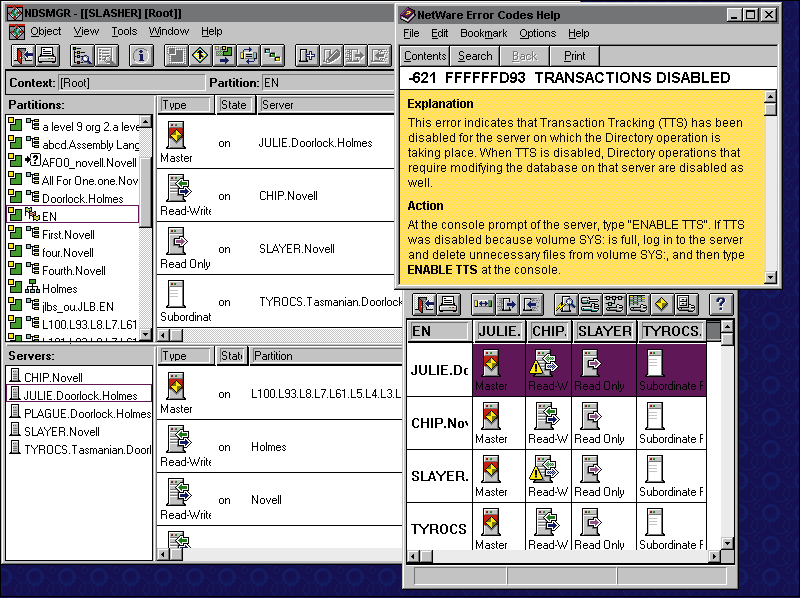Screen dimensions: 800x598
Task: Click the add replica server-plus icon
Action: [x=307, y=56]
